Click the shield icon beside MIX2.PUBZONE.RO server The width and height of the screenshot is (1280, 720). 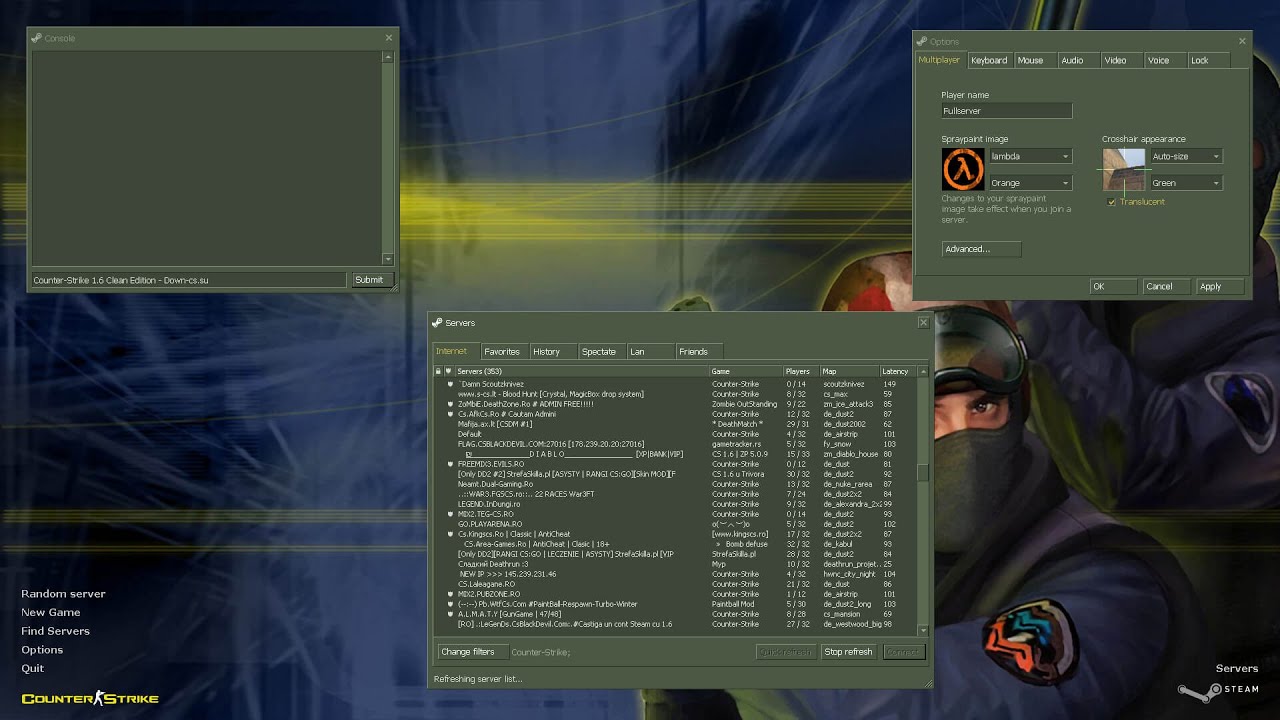tap(450, 594)
